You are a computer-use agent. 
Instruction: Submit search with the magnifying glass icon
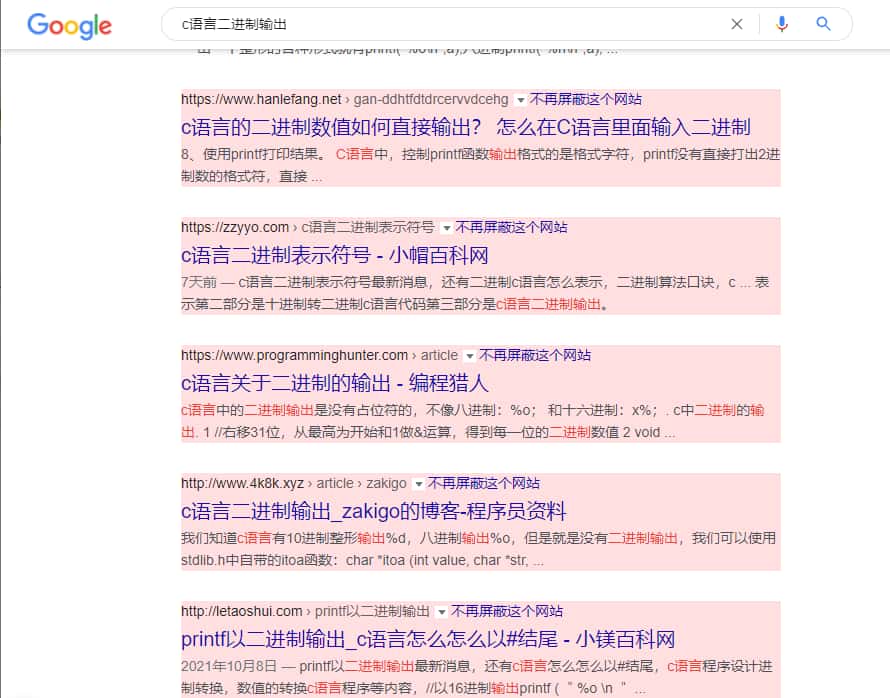(824, 24)
